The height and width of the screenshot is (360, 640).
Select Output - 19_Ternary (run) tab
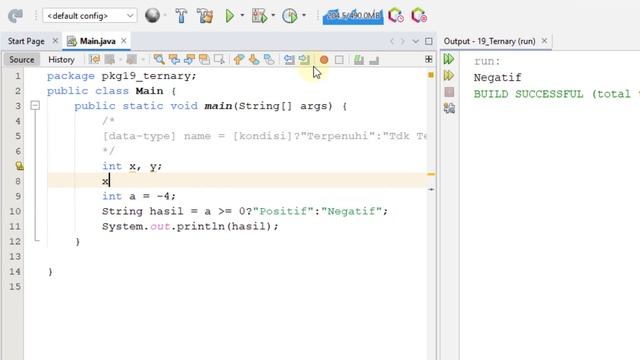[x=489, y=41]
